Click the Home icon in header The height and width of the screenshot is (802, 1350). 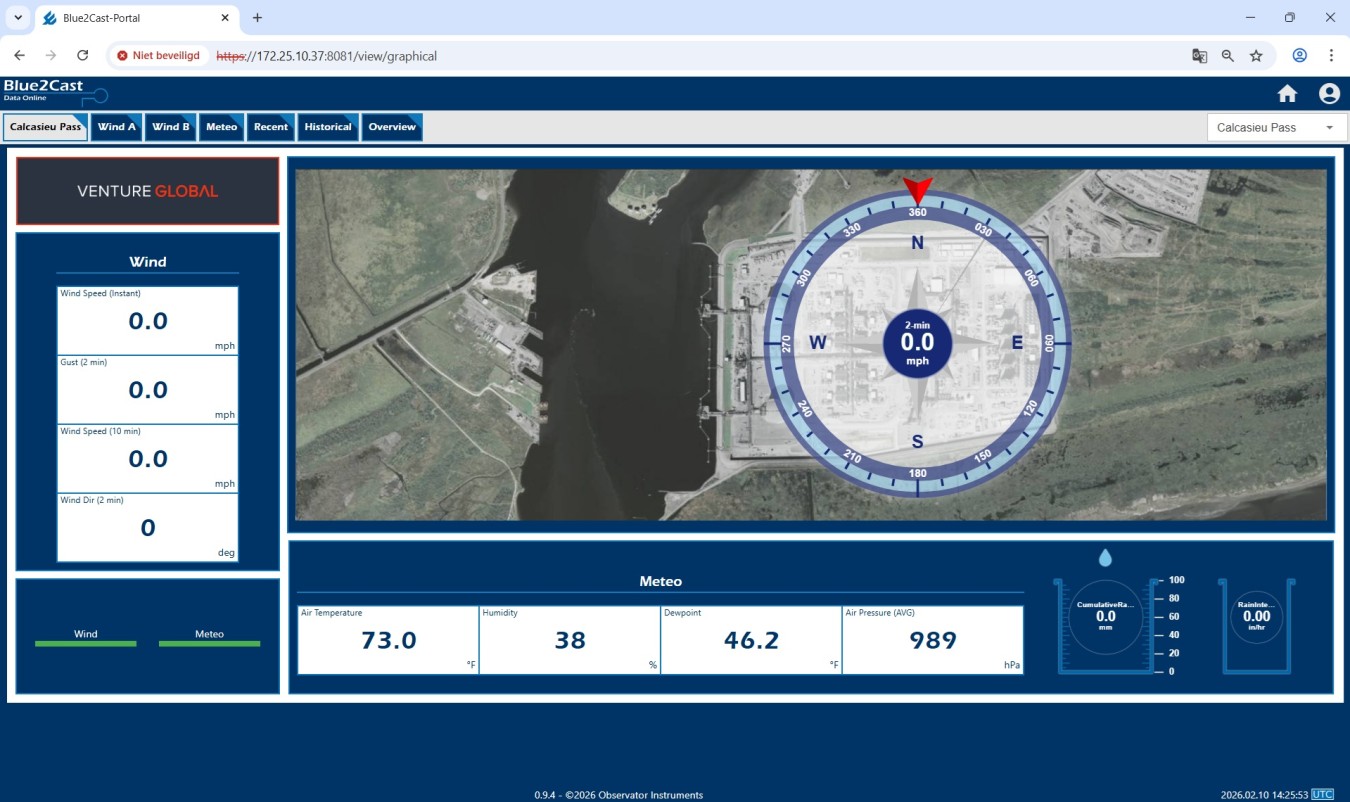pos(1287,94)
